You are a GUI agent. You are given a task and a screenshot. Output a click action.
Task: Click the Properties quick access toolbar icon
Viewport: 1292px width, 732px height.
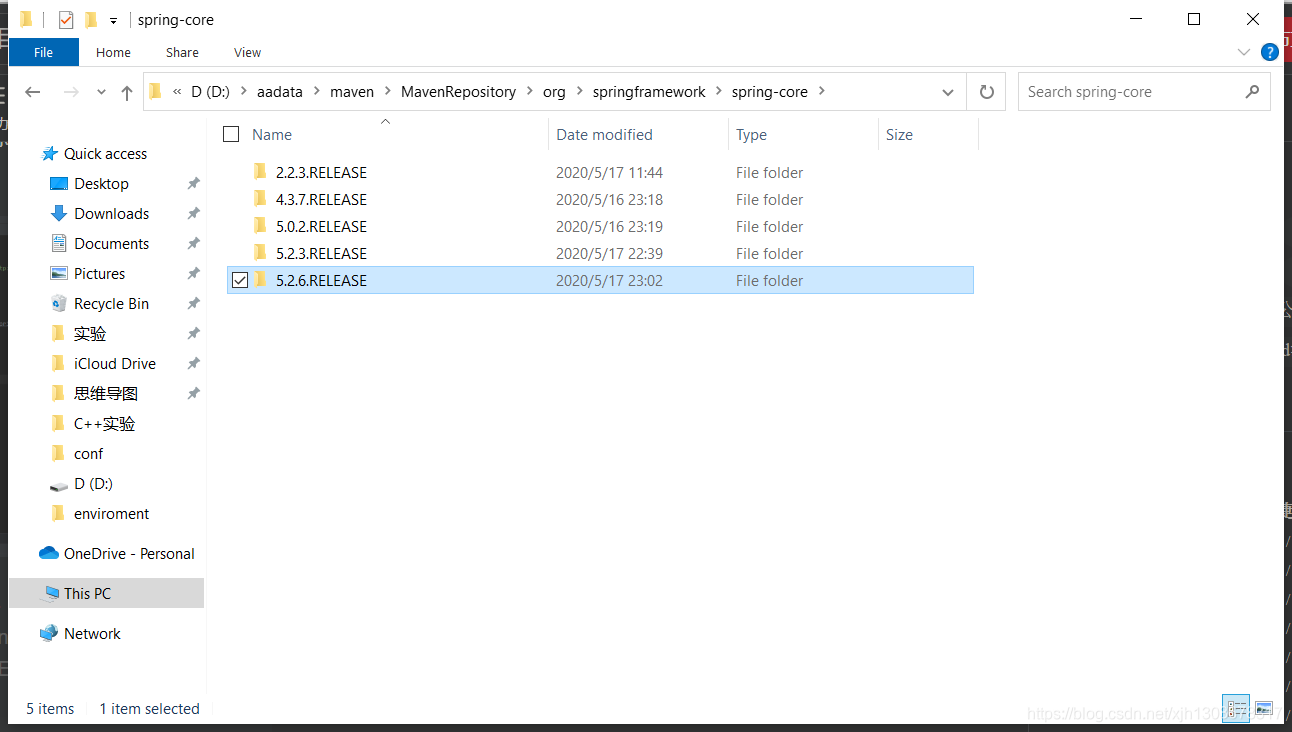click(x=66, y=20)
